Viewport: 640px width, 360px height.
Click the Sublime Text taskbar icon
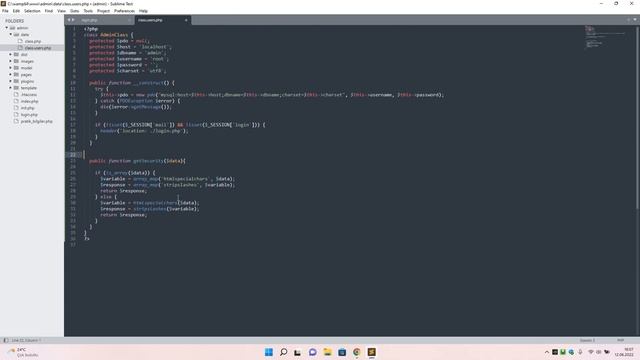coord(371,352)
